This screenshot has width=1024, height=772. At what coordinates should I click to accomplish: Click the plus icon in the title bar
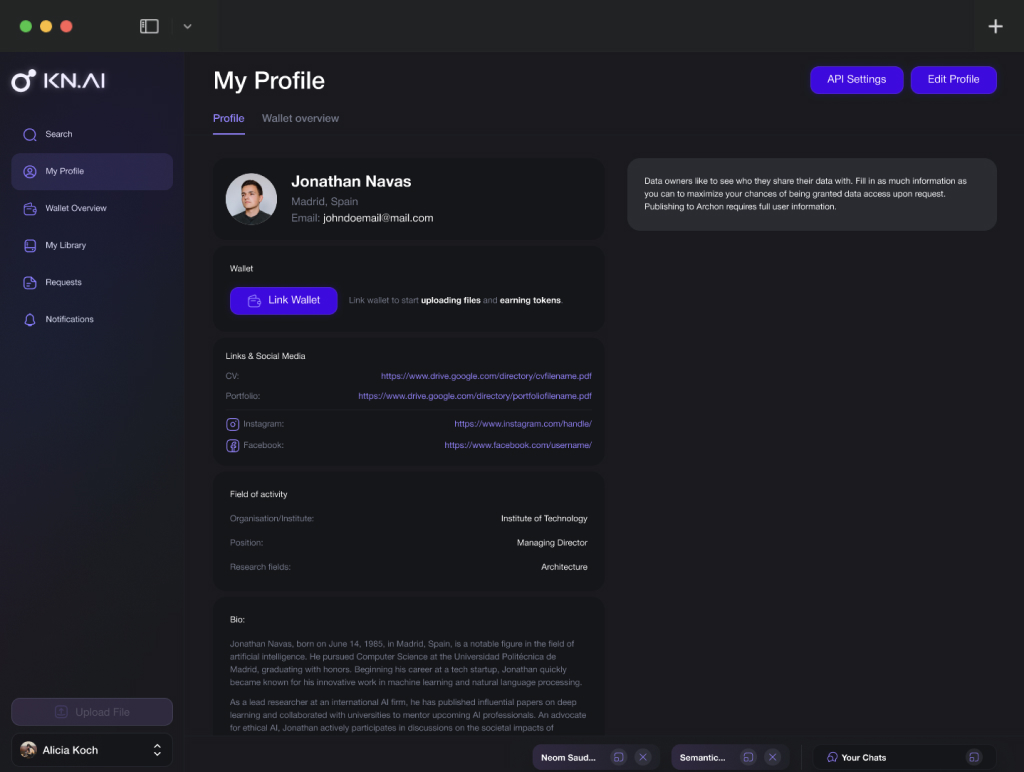coord(995,27)
